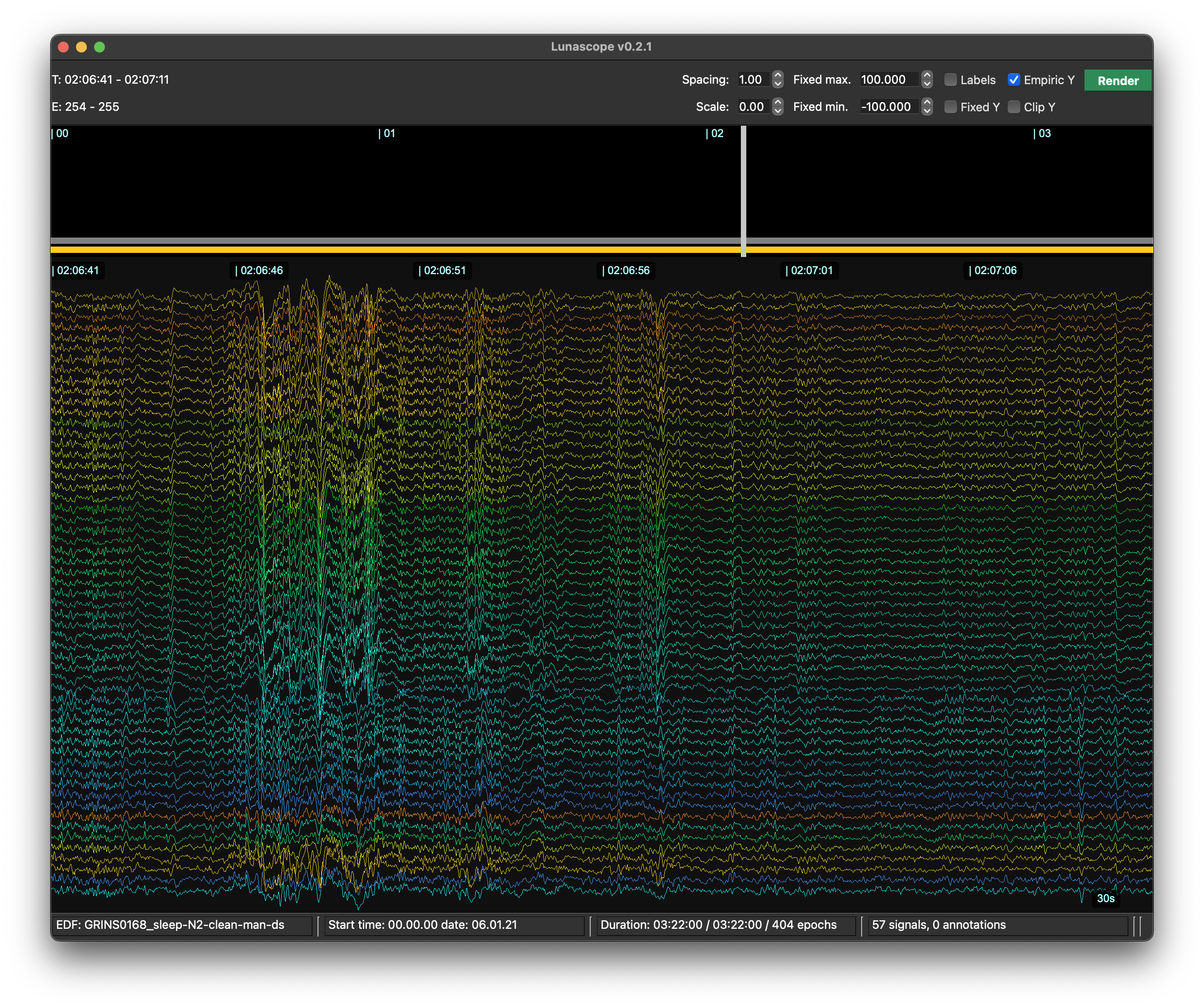Enable the Fixed Y checkbox
This screenshot has width=1204, height=1008.
tap(951, 107)
